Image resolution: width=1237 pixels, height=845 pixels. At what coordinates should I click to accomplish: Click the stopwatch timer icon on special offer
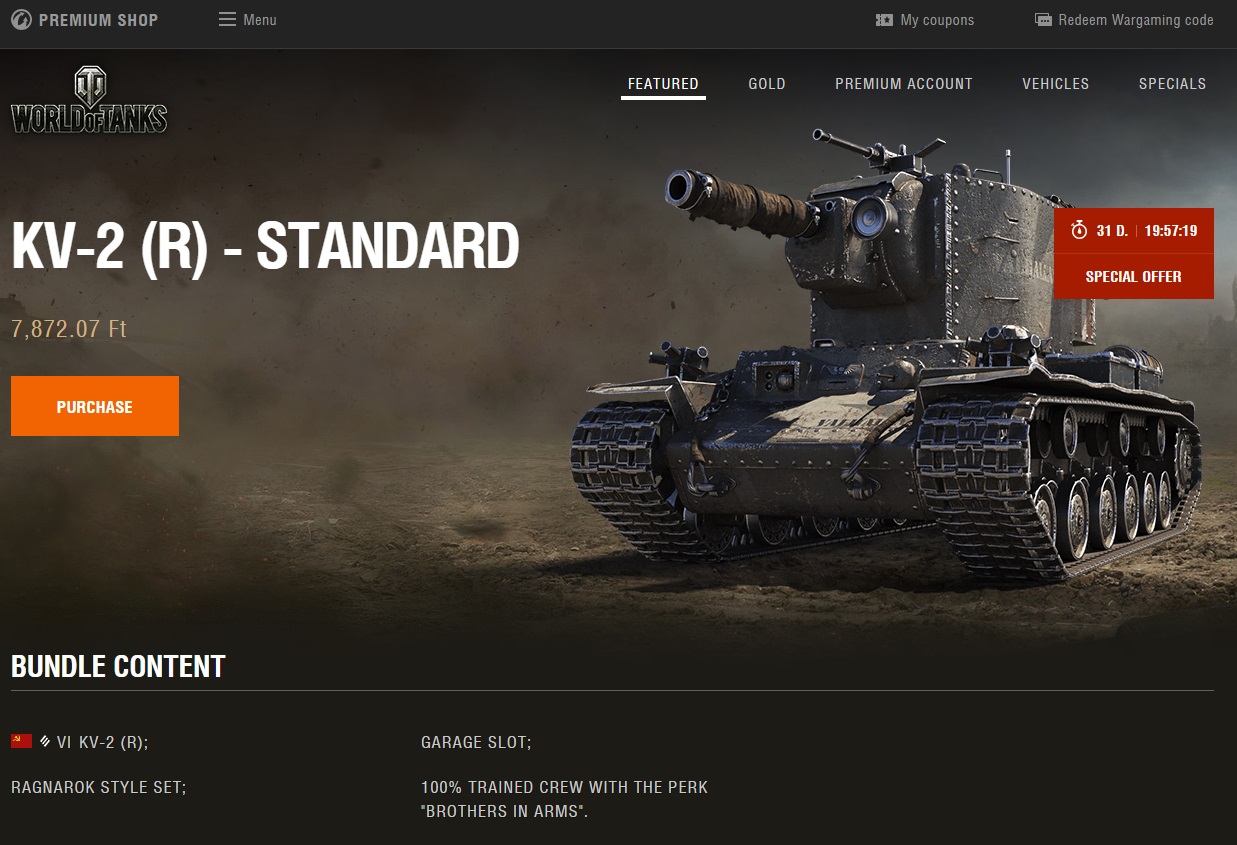click(x=1079, y=230)
